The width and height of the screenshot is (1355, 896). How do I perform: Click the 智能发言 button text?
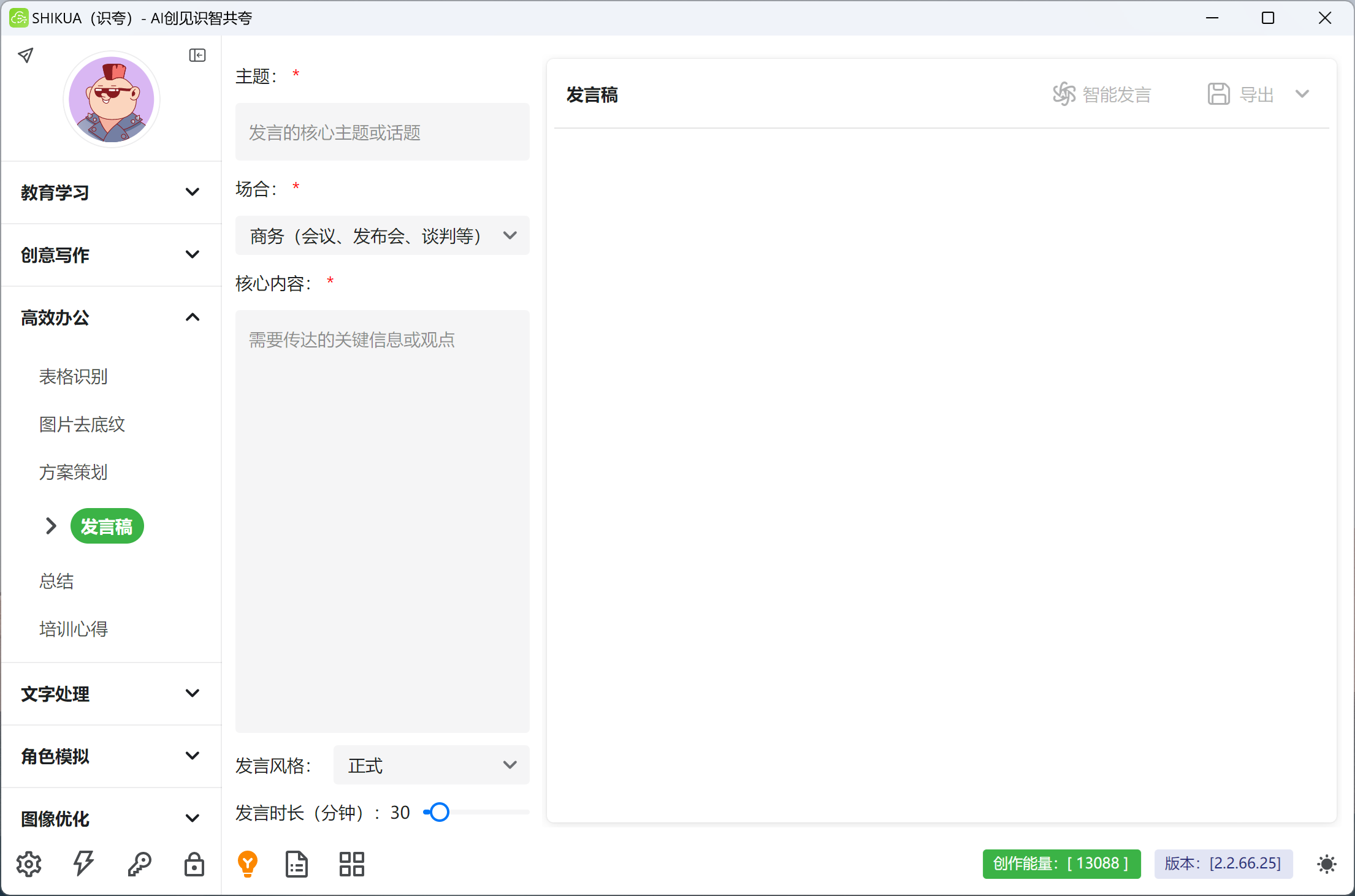pos(1117,94)
